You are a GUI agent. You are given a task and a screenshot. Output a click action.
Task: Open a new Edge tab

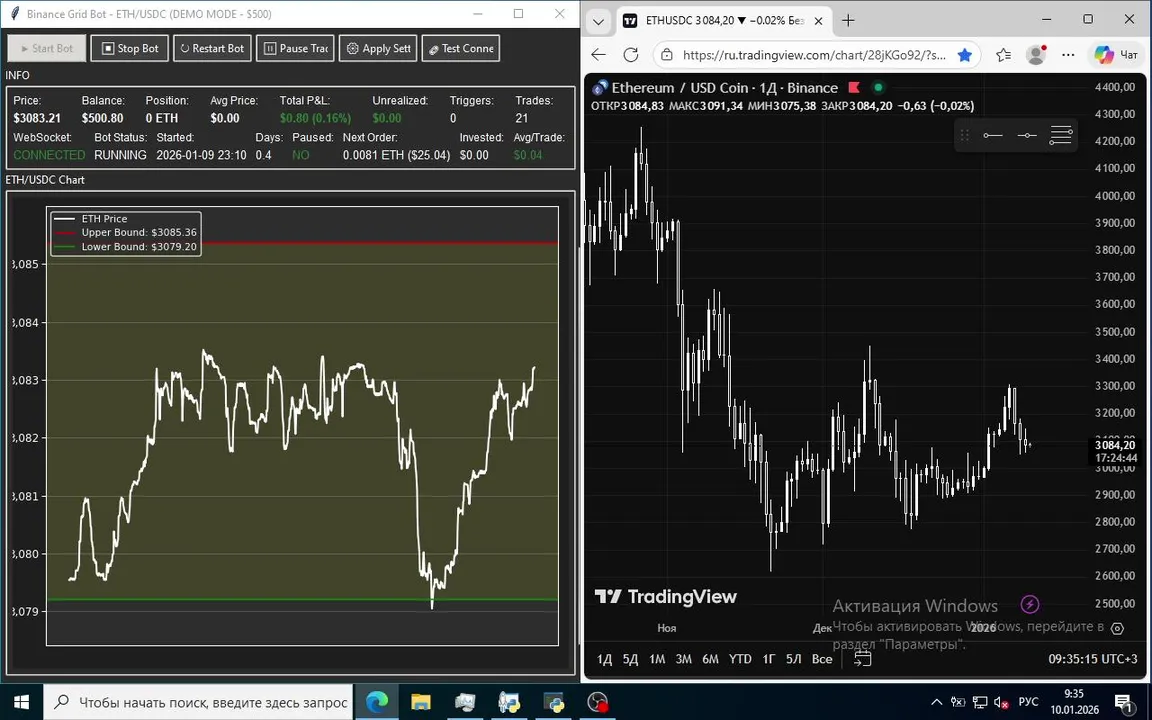(x=848, y=21)
